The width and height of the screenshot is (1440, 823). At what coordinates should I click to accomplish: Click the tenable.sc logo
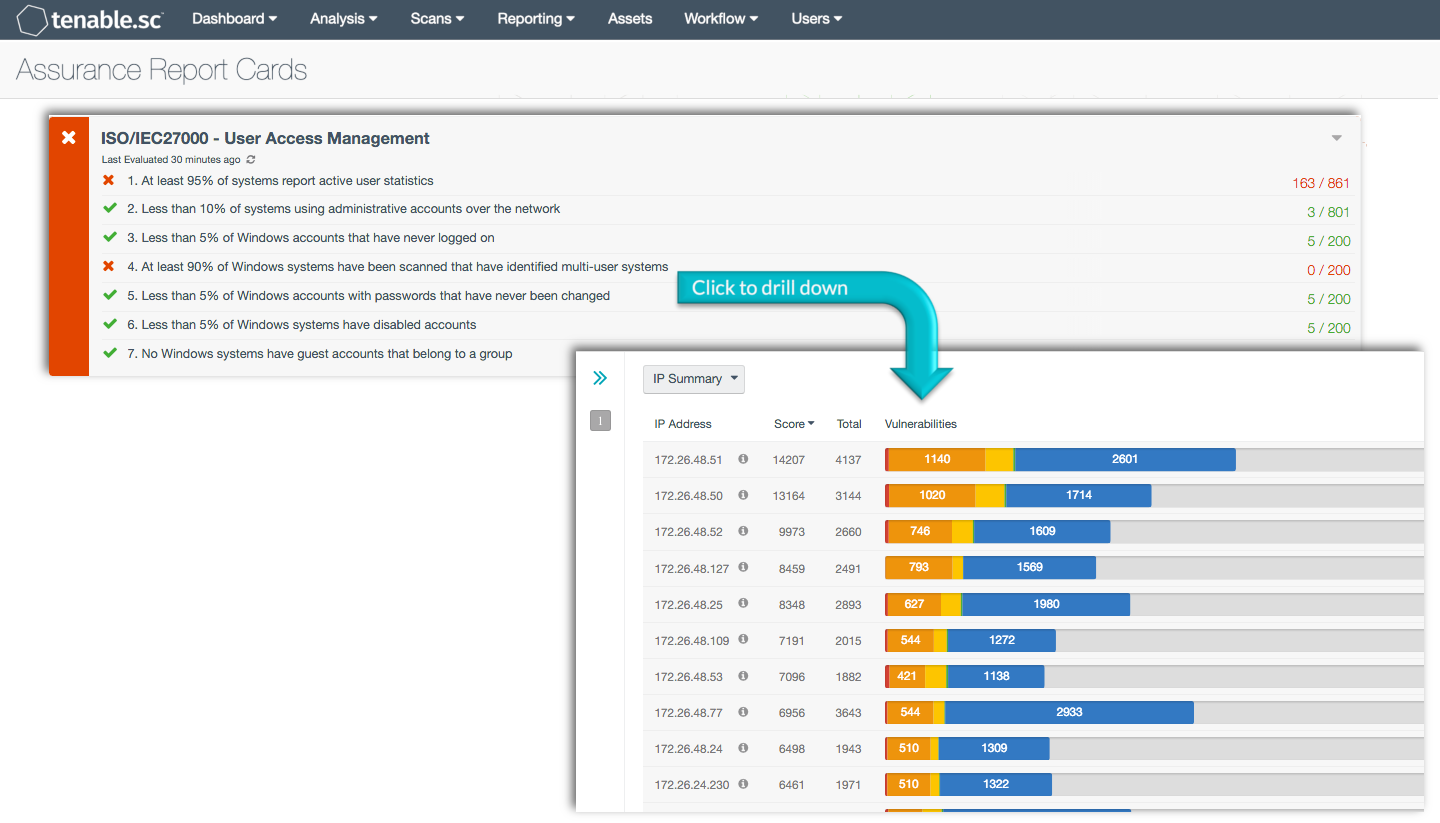pyautogui.click(x=90, y=19)
